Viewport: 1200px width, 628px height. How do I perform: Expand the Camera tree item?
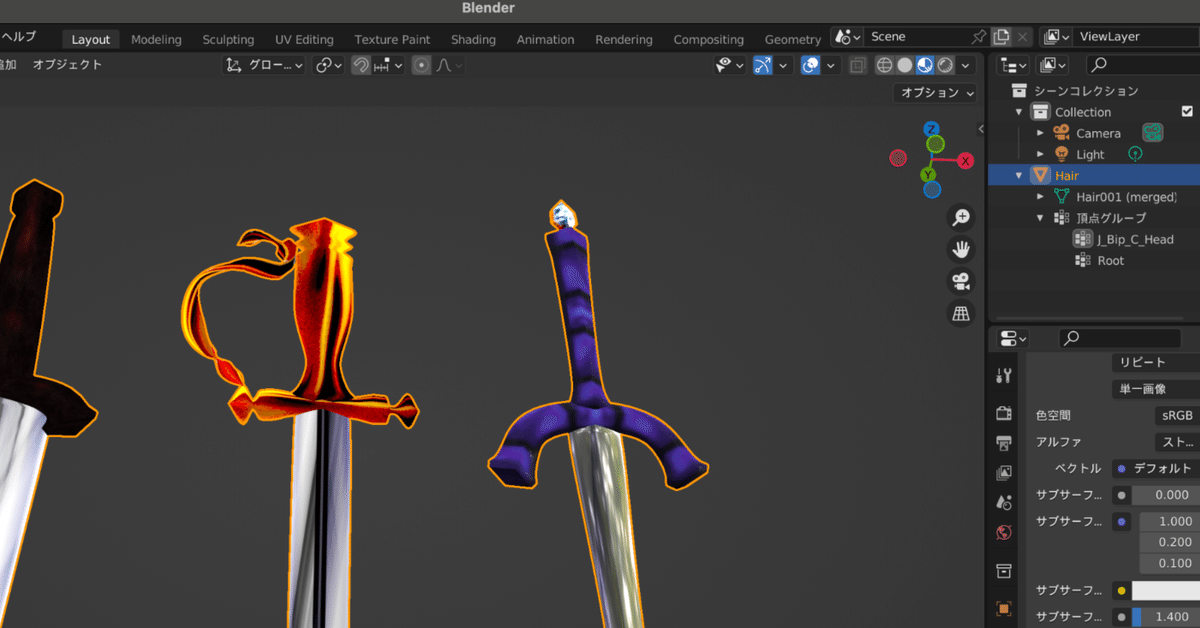tap(1040, 133)
